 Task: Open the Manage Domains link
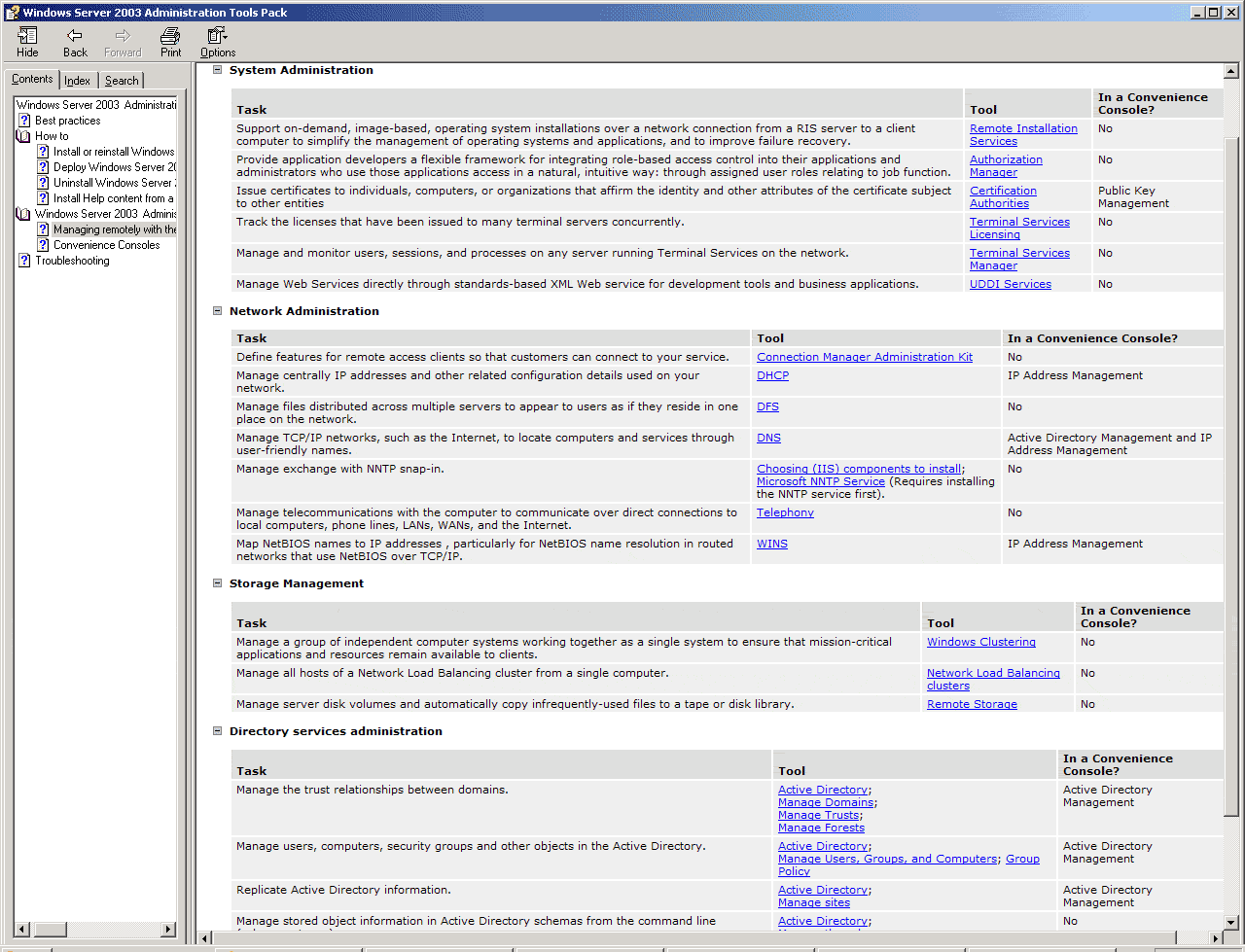(x=826, y=802)
